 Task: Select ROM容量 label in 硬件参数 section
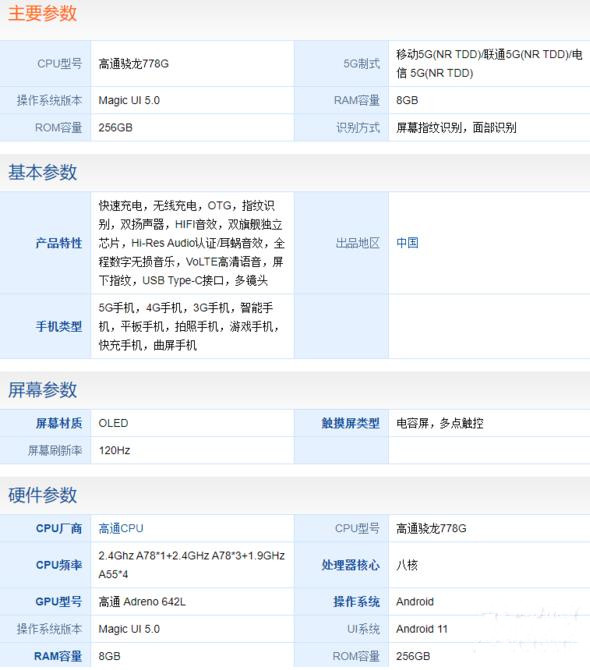[x=356, y=656]
